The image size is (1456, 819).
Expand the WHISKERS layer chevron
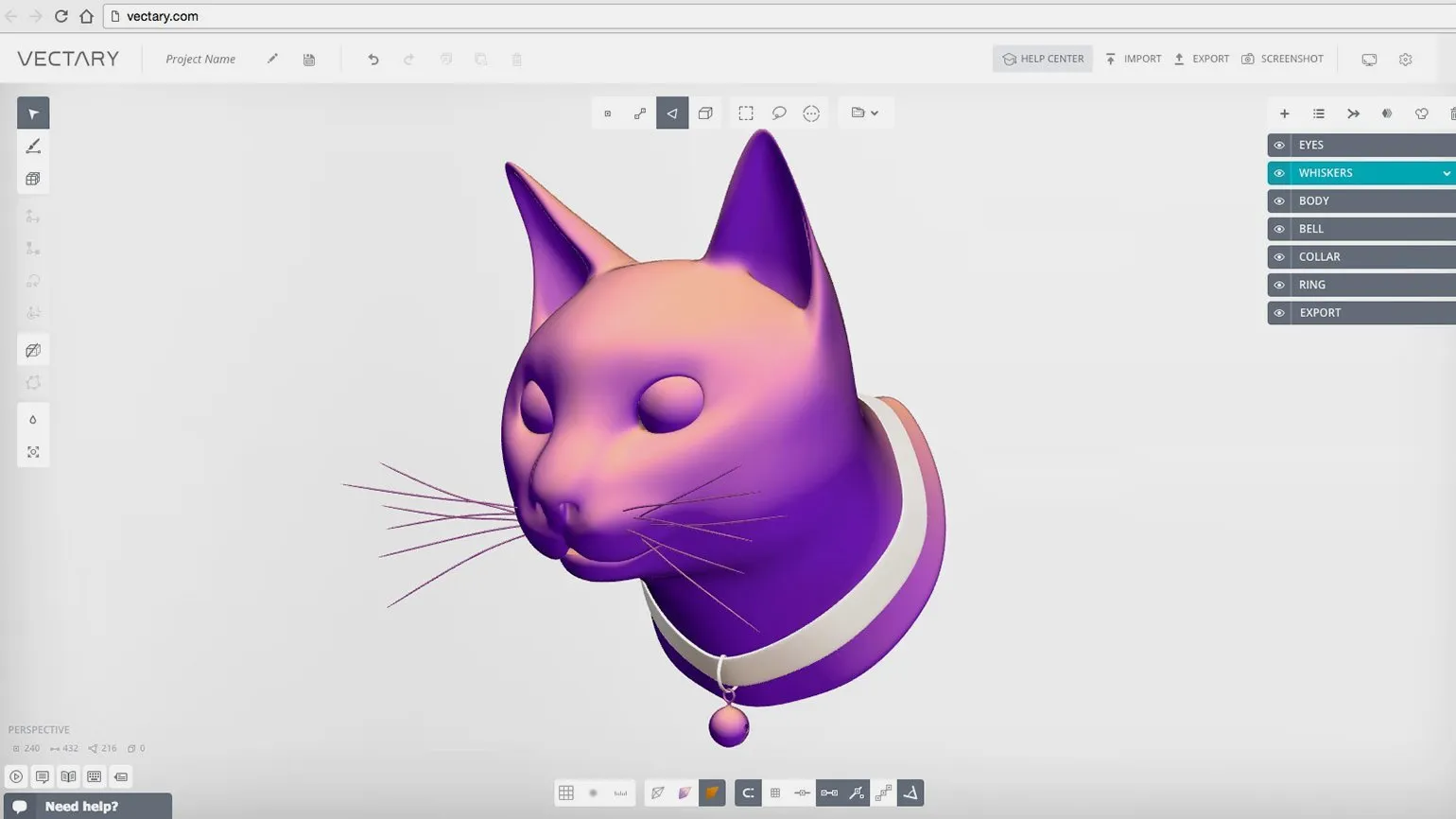tap(1446, 174)
